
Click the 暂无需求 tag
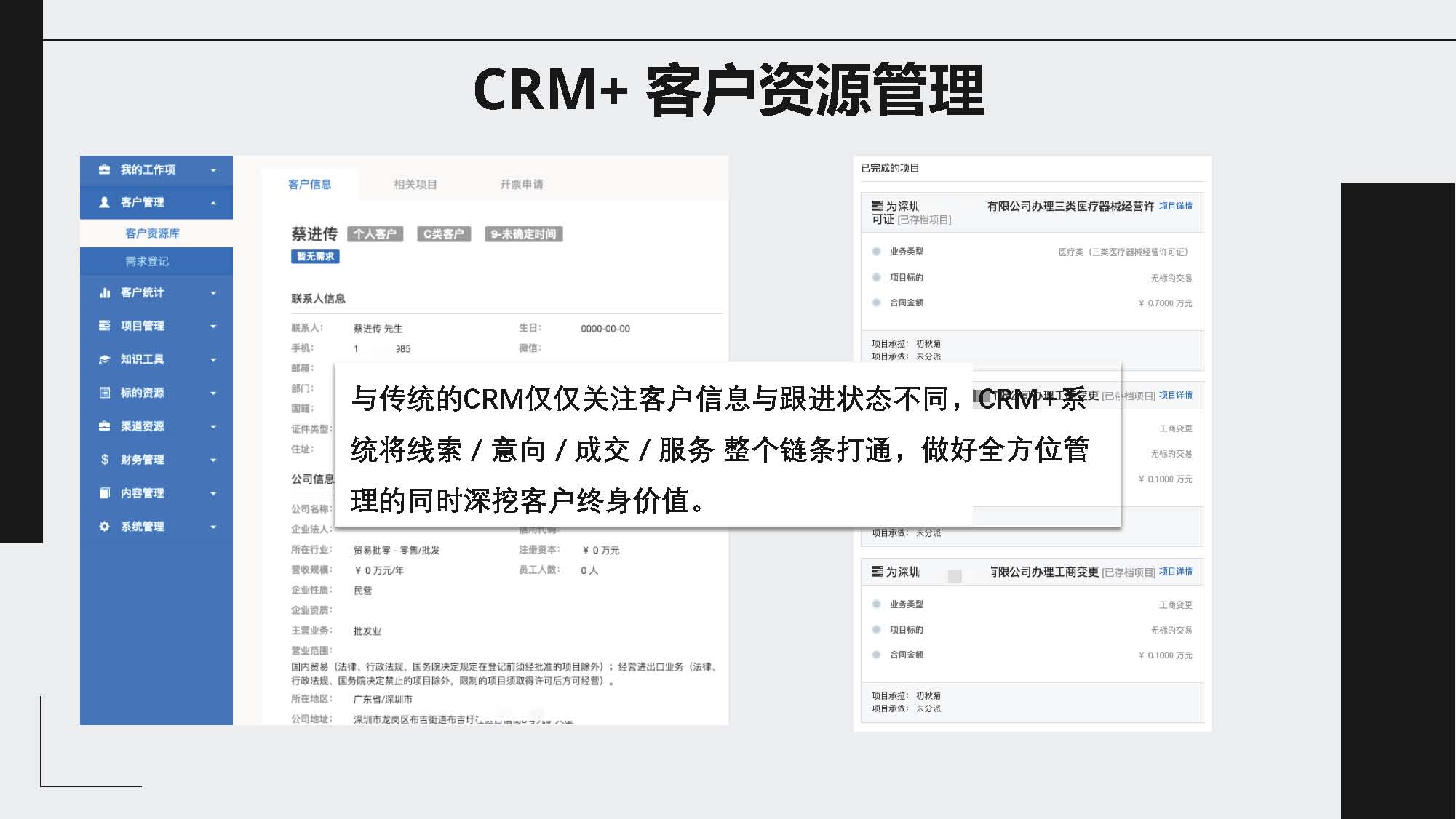pyautogui.click(x=315, y=257)
